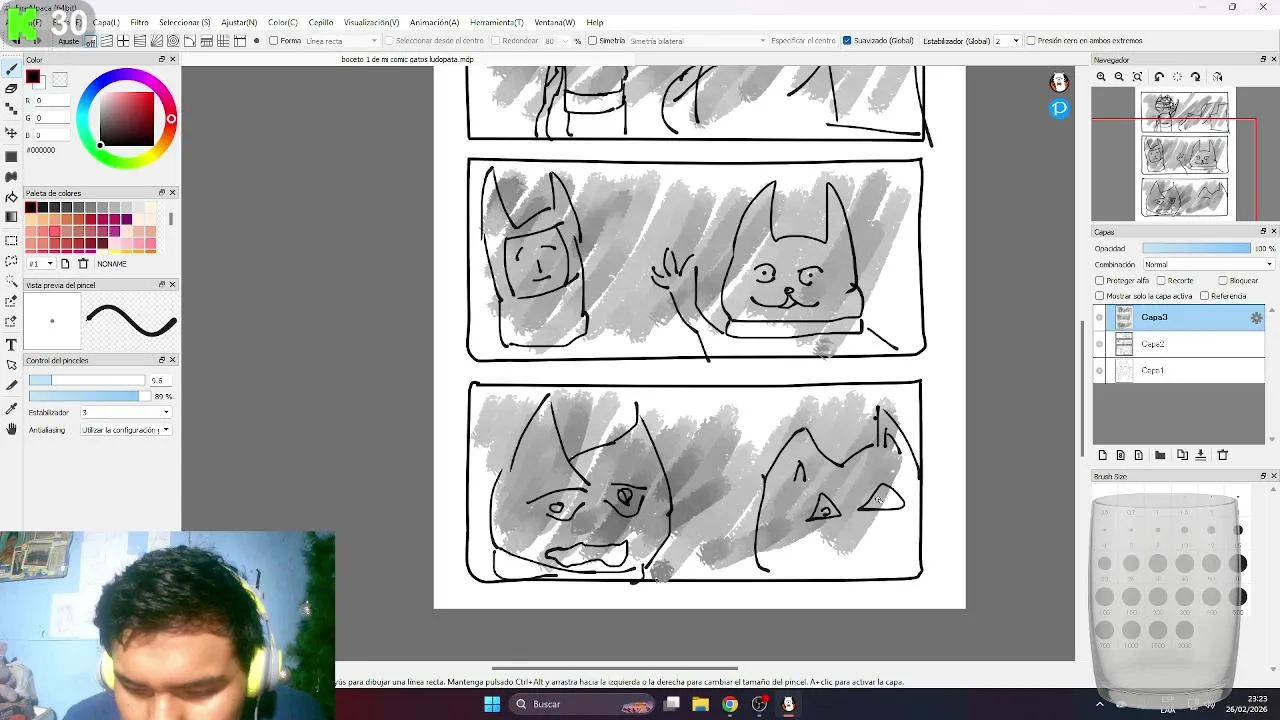The height and width of the screenshot is (720, 1280).
Task: Open the Filtro menu
Action: [x=139, y=22]
